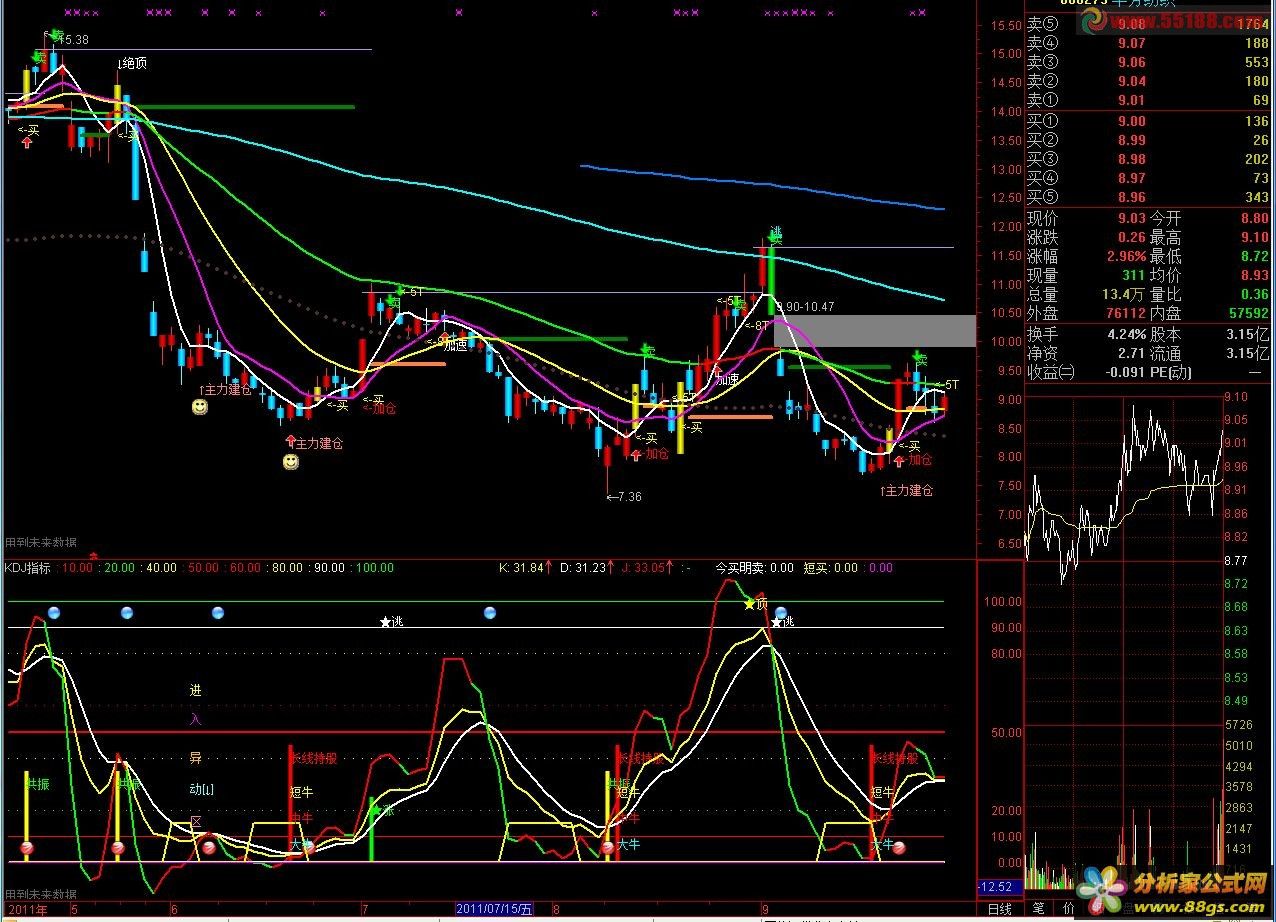Switch to the 价 price tab
Screen dimensions: 1276x922
pyautogui.click(x=1069, y=909)
